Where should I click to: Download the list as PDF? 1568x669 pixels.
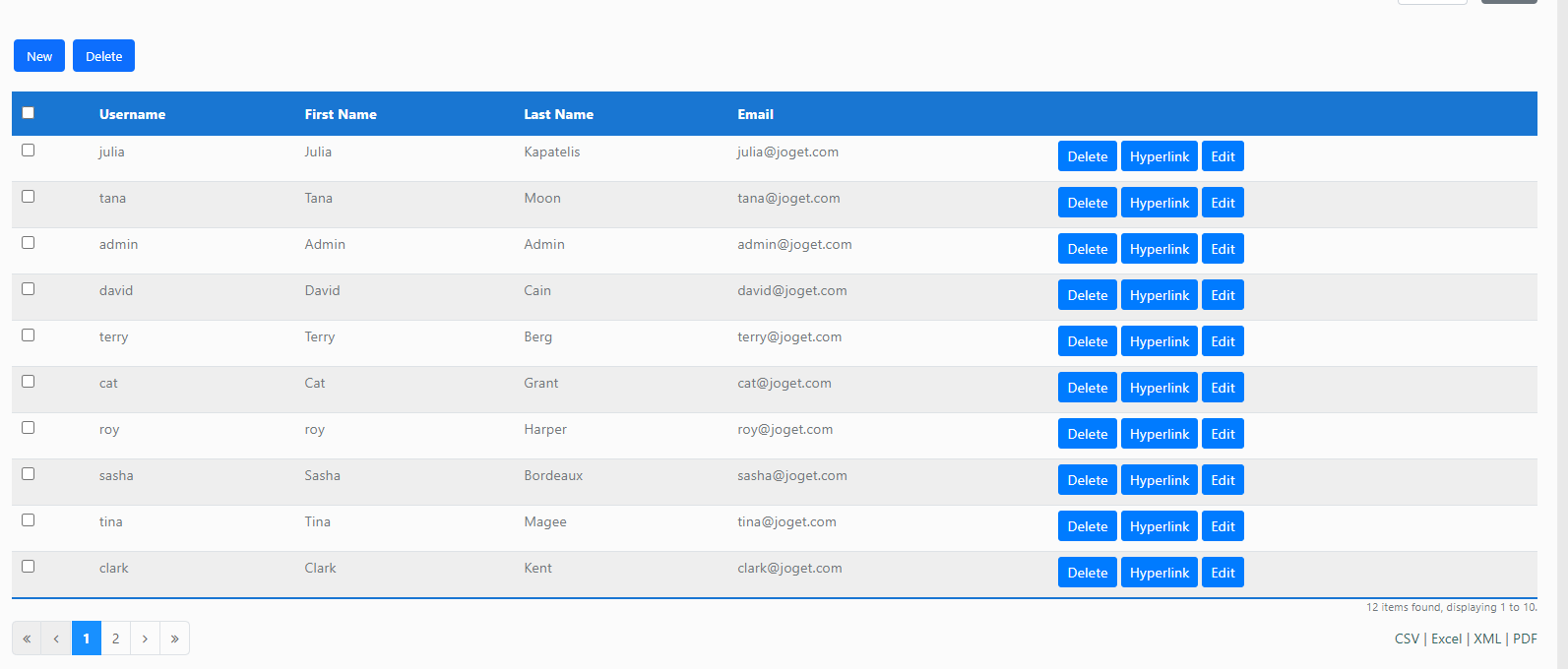point(1525,639)
